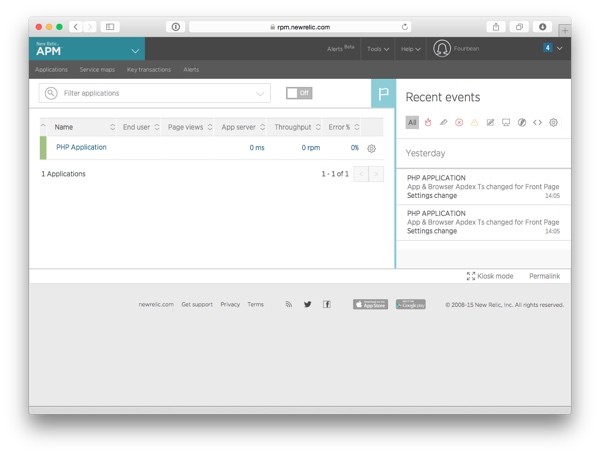Click the Safari forward arrow

coord(90,27)
